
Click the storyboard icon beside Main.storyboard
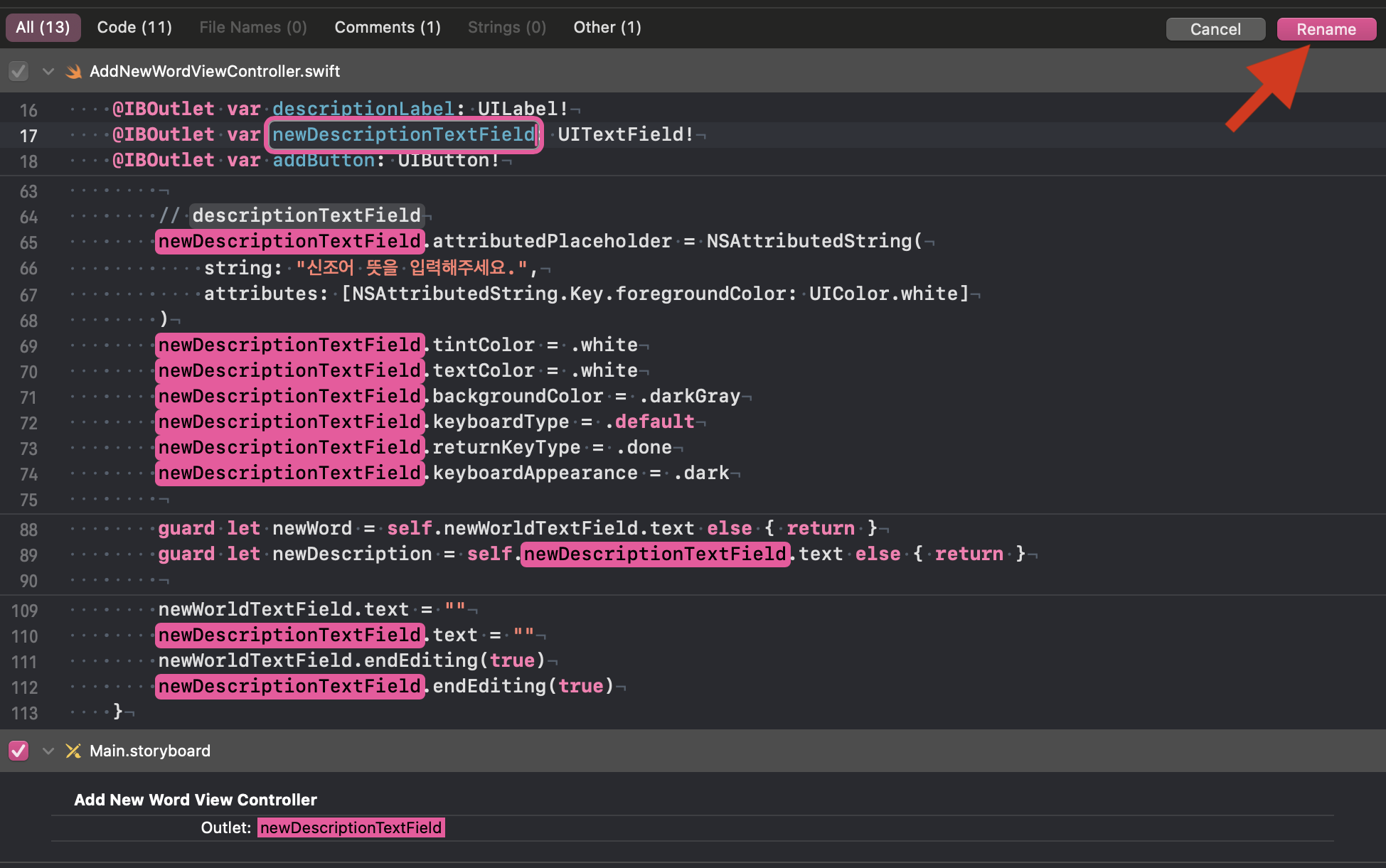[74, 751]
